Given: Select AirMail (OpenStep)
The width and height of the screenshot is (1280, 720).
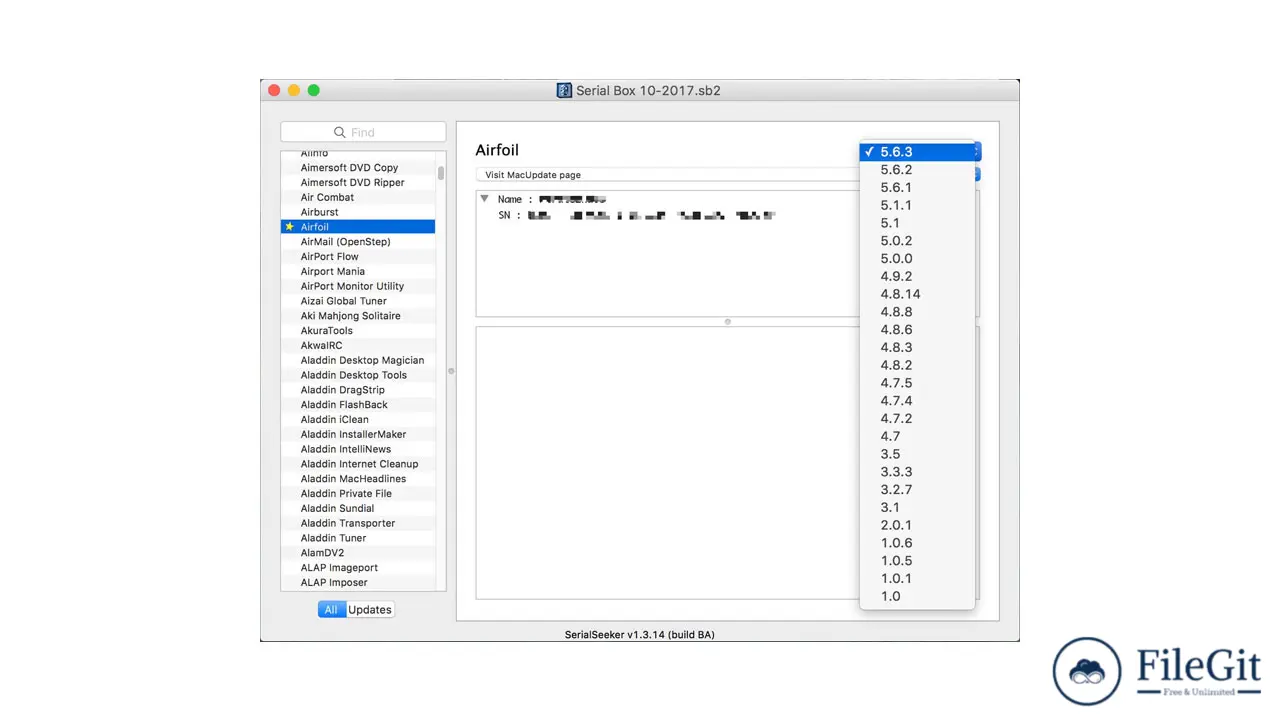Looking at the screenshot, I should pos(358,242).
